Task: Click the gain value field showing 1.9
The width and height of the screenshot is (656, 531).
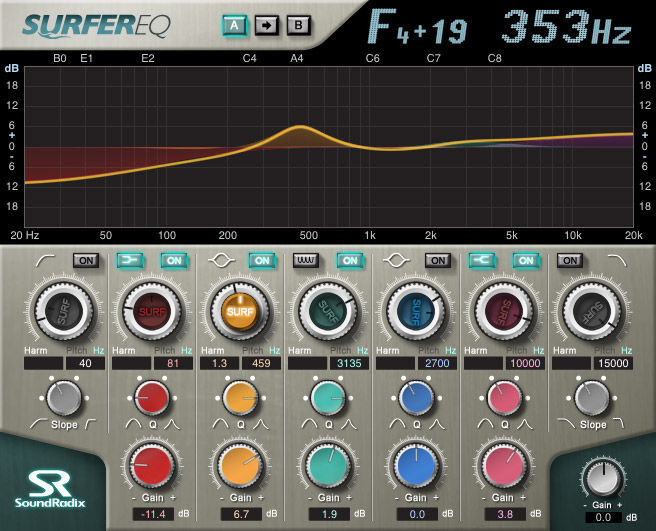Action: click(x=329, y=514)
